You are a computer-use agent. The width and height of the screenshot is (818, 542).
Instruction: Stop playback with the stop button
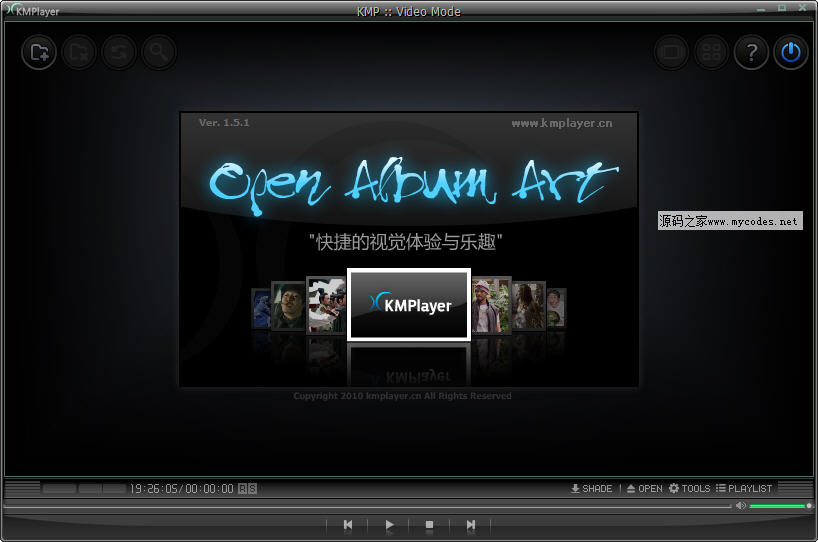(429, 524)
